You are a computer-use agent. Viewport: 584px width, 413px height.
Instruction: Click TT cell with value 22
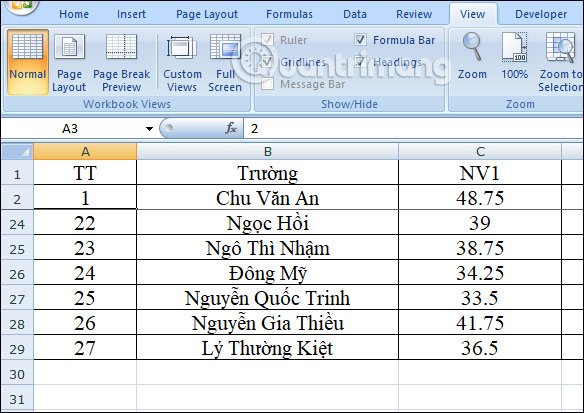coord(85,223)
